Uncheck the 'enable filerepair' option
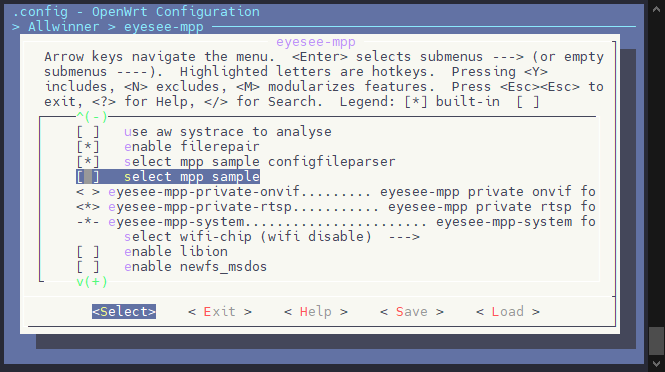Image resolution: width=665 pixels, height=372 pixels. [88, 147]
